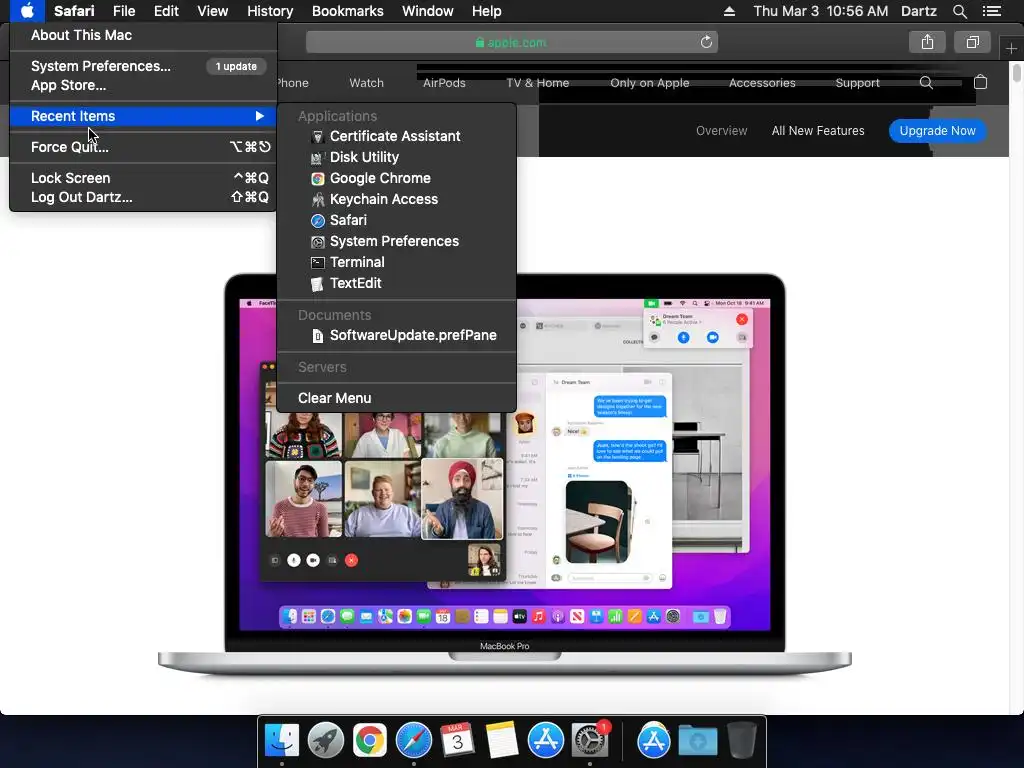
Task: Click the Dartz user name in menu bar
Action: pyautogui.click(x=918, y=11)
